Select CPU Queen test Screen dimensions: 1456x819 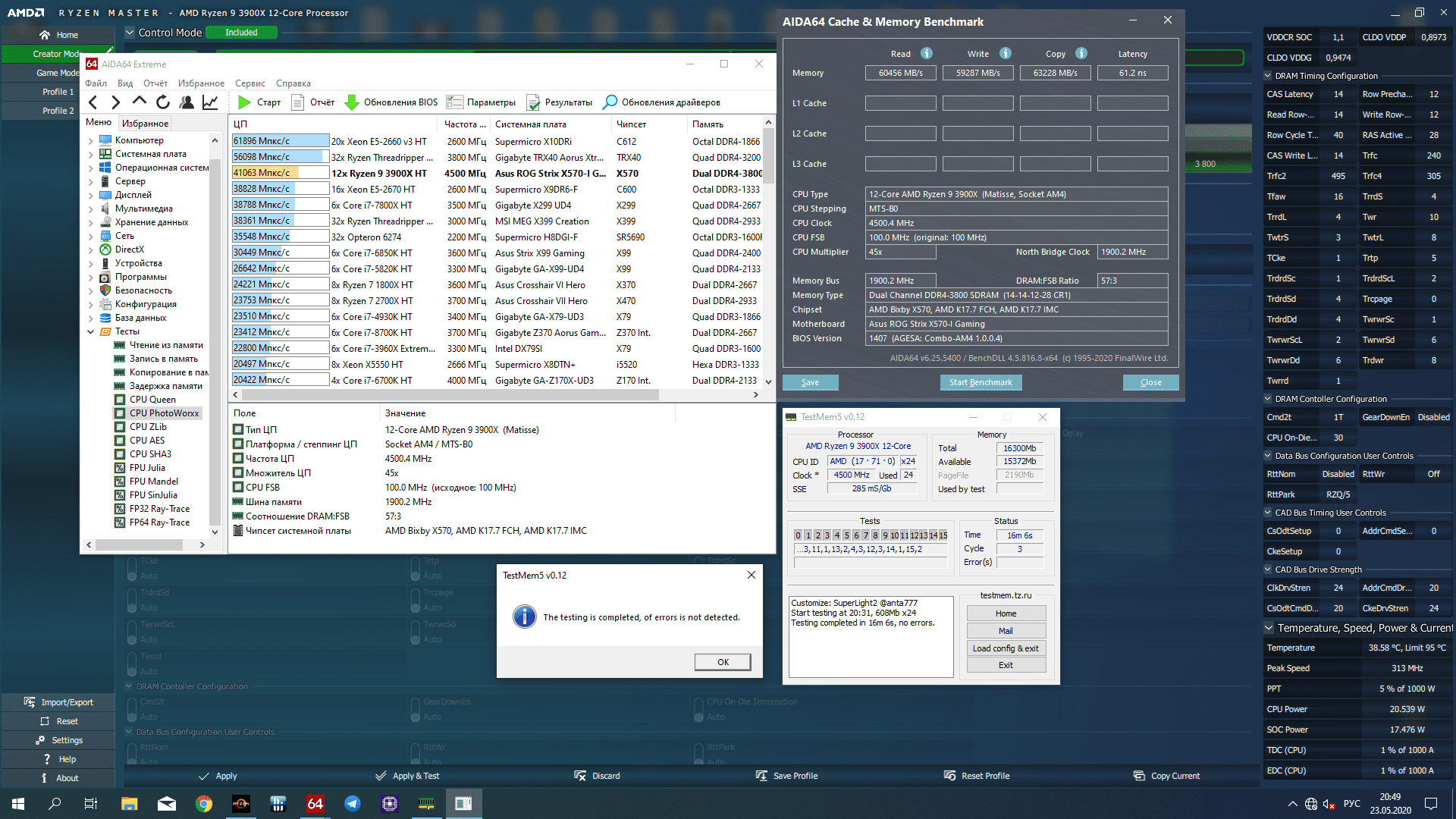(x=152, y=400)
